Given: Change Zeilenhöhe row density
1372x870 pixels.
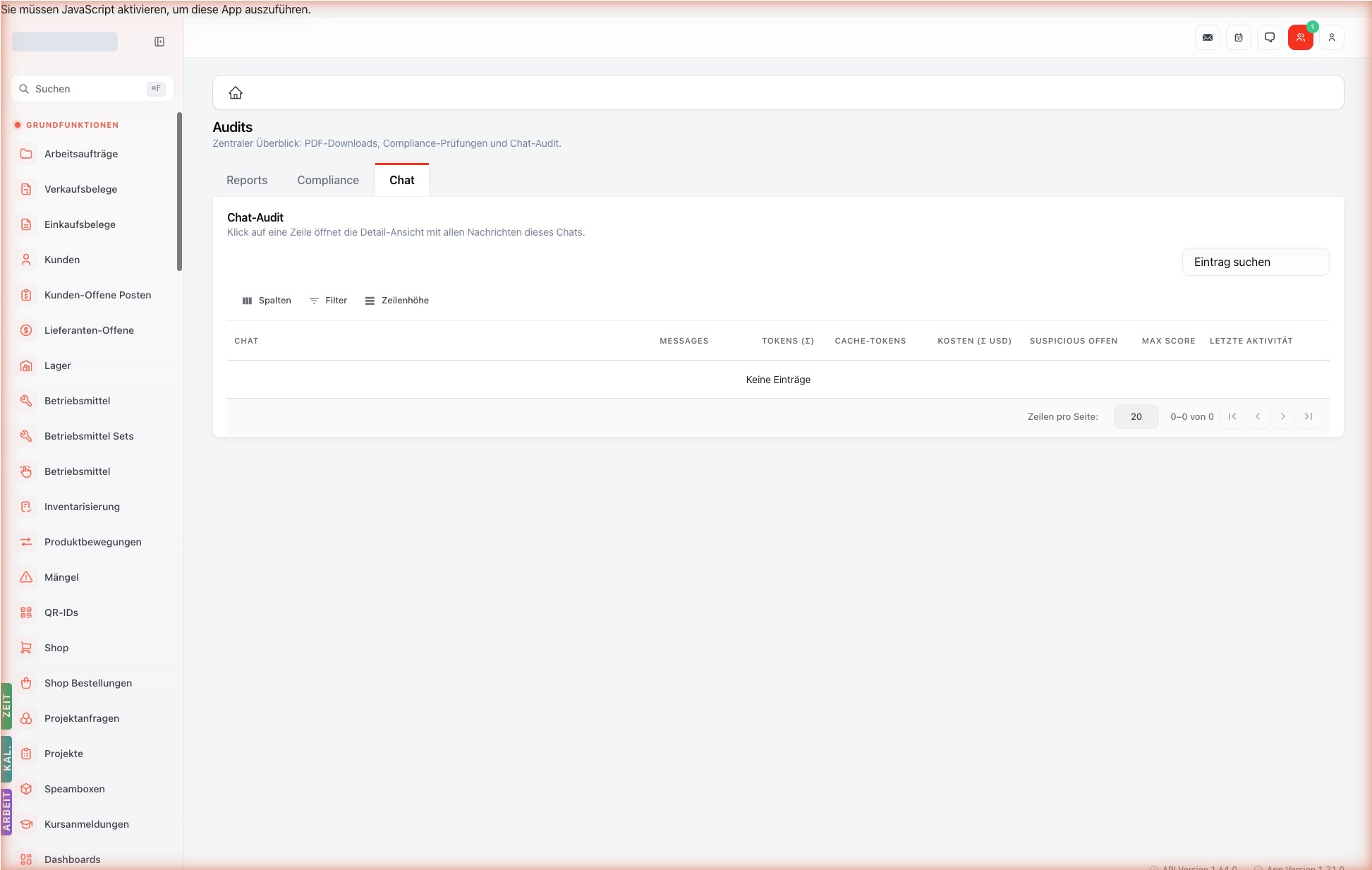Looking at the screenshot, I should pyautogui.click(x=397, y=301).
